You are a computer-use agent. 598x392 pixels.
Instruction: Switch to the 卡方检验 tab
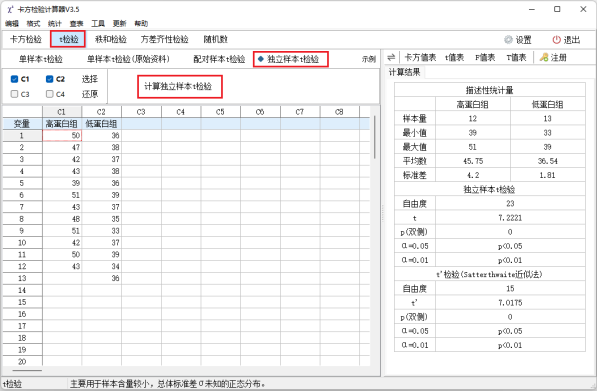point(26,39)
